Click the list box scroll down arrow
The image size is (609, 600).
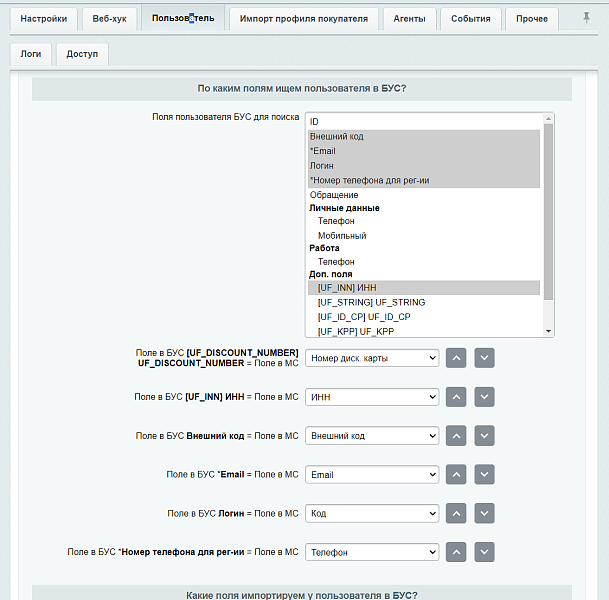548,331
